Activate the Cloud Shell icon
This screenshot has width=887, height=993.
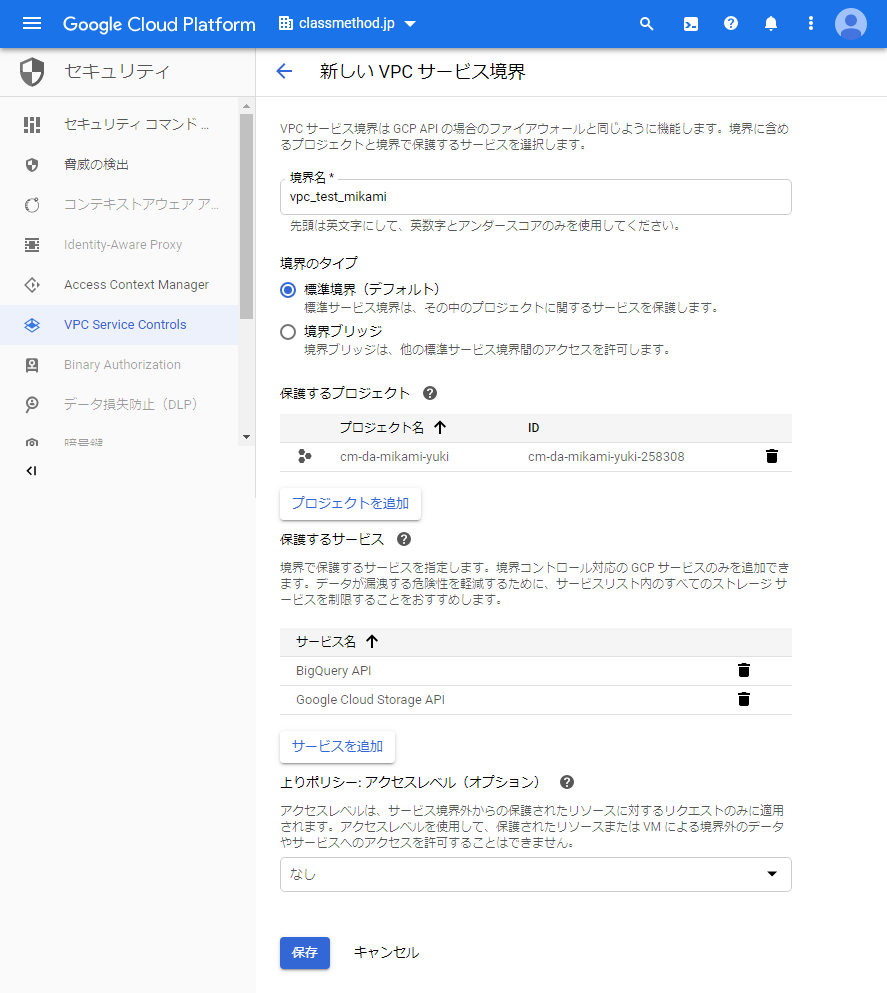pos(690,23)
